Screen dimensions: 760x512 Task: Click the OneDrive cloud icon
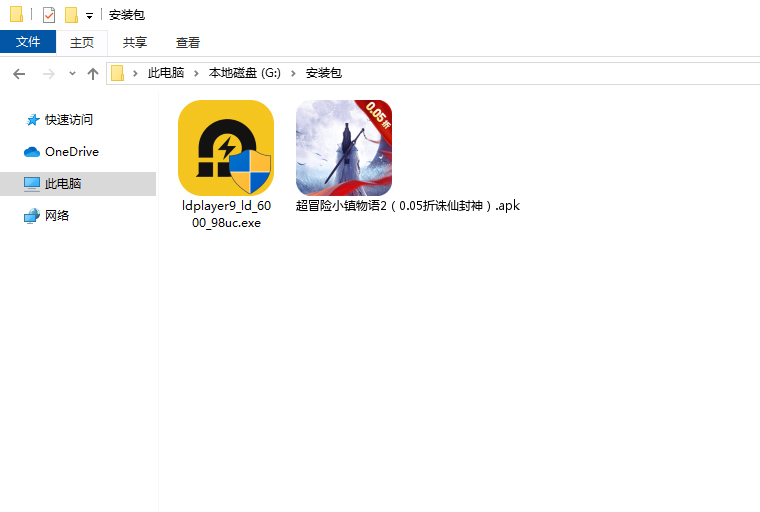tap(32, 152)
